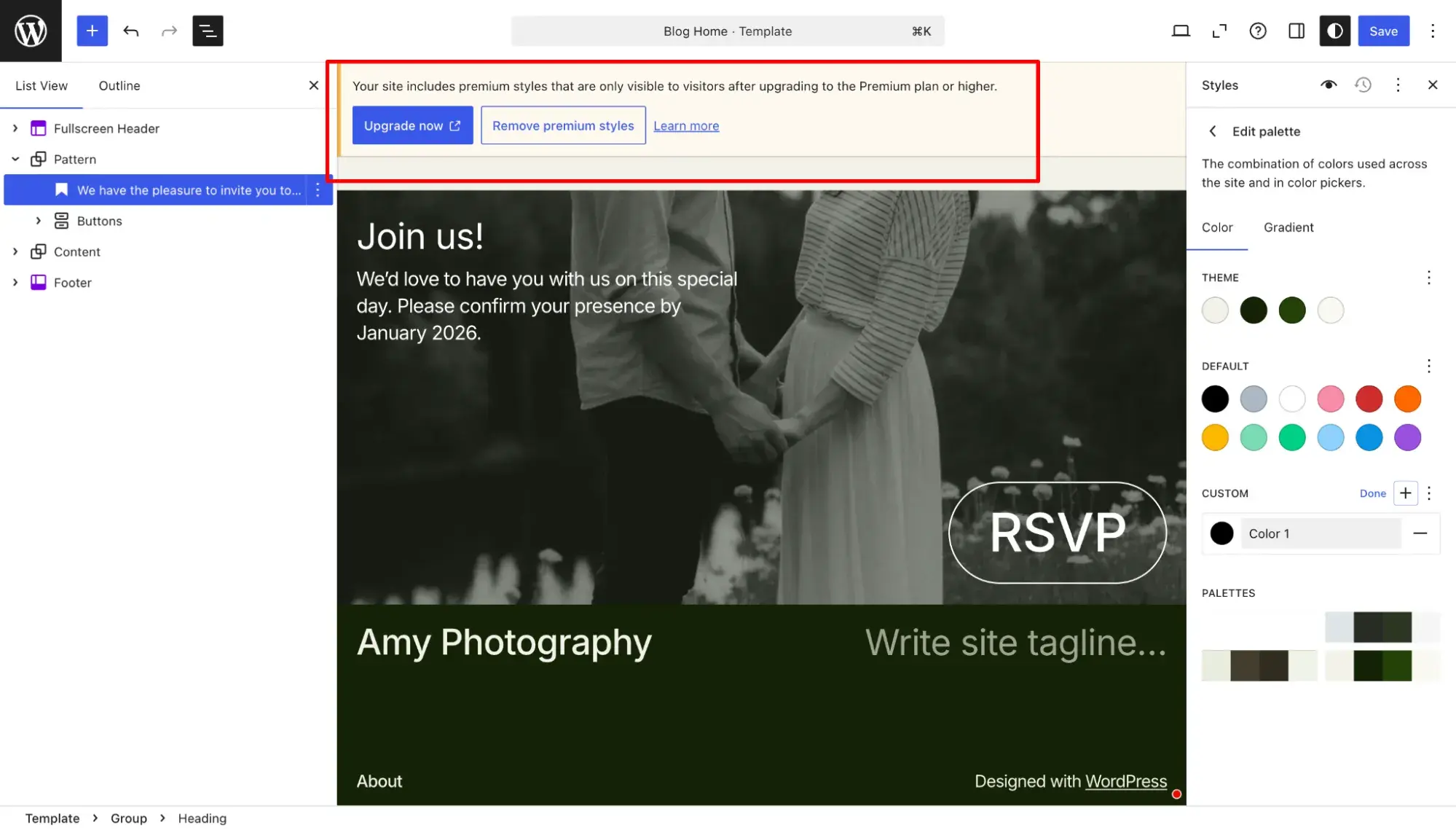Screen dimensions: 1456x830
Task: Collapse the Pattern tree item
Action: (15, 159)
